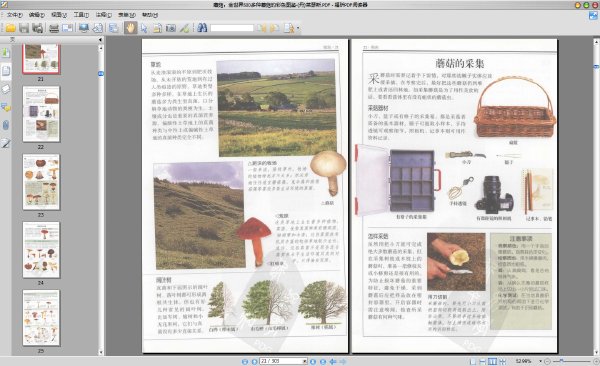600x366 pixels.
Task: Click the rotate page icon next to the monitor
Action: (x=98, y=28)
